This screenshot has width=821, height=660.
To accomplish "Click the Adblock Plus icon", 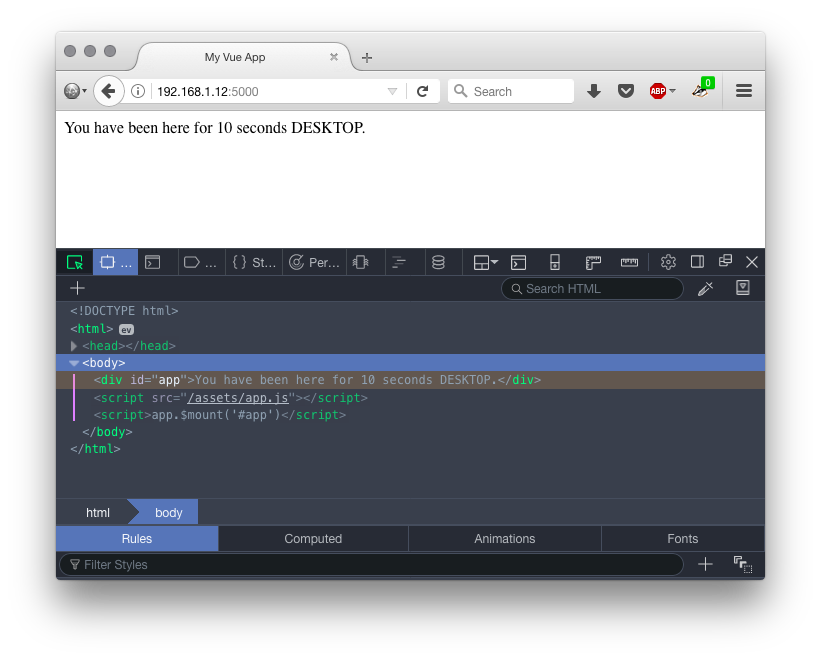I will tap(658, 91).
